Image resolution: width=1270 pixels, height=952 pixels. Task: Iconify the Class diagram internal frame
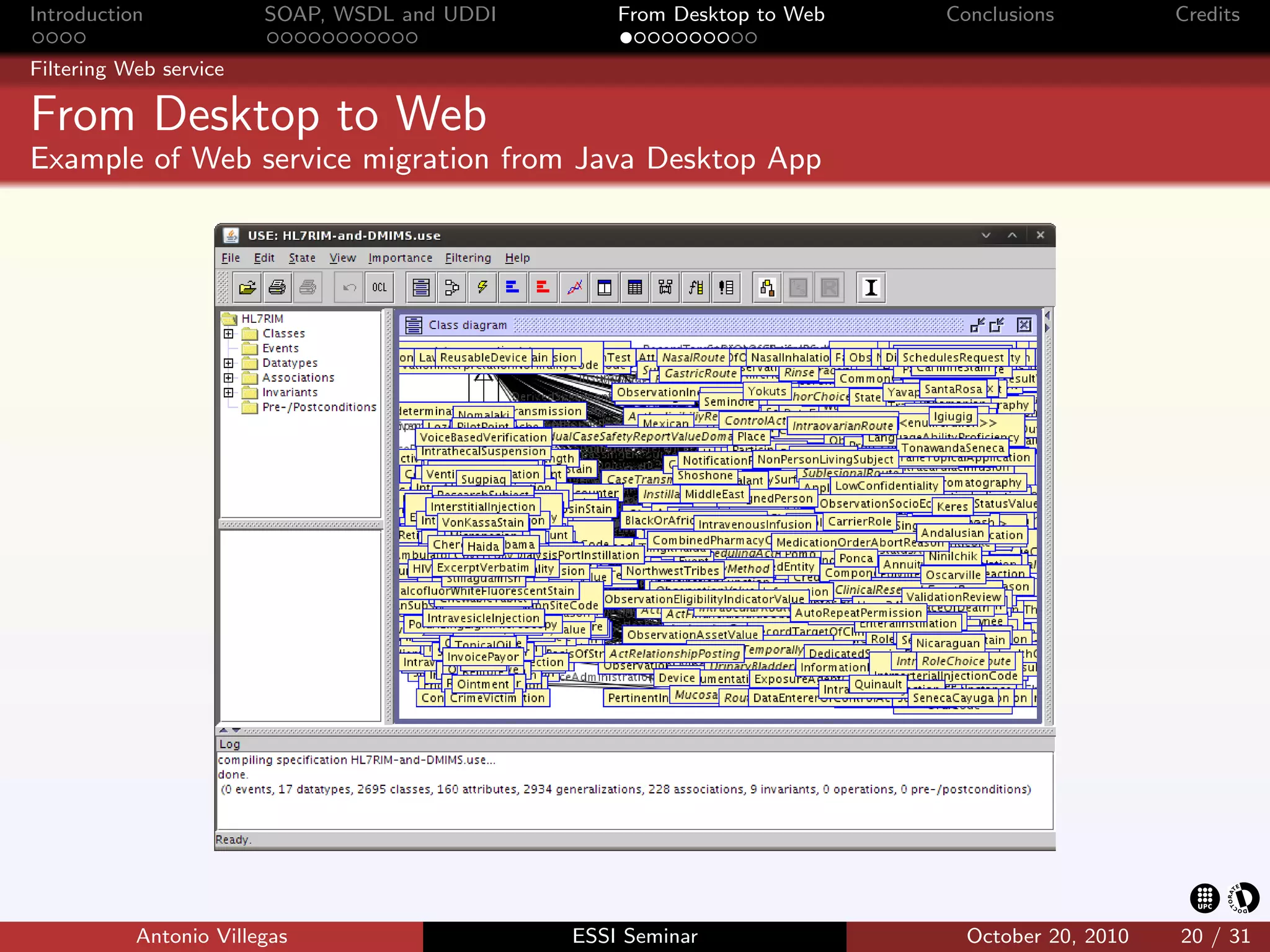[x=977, y=325]
